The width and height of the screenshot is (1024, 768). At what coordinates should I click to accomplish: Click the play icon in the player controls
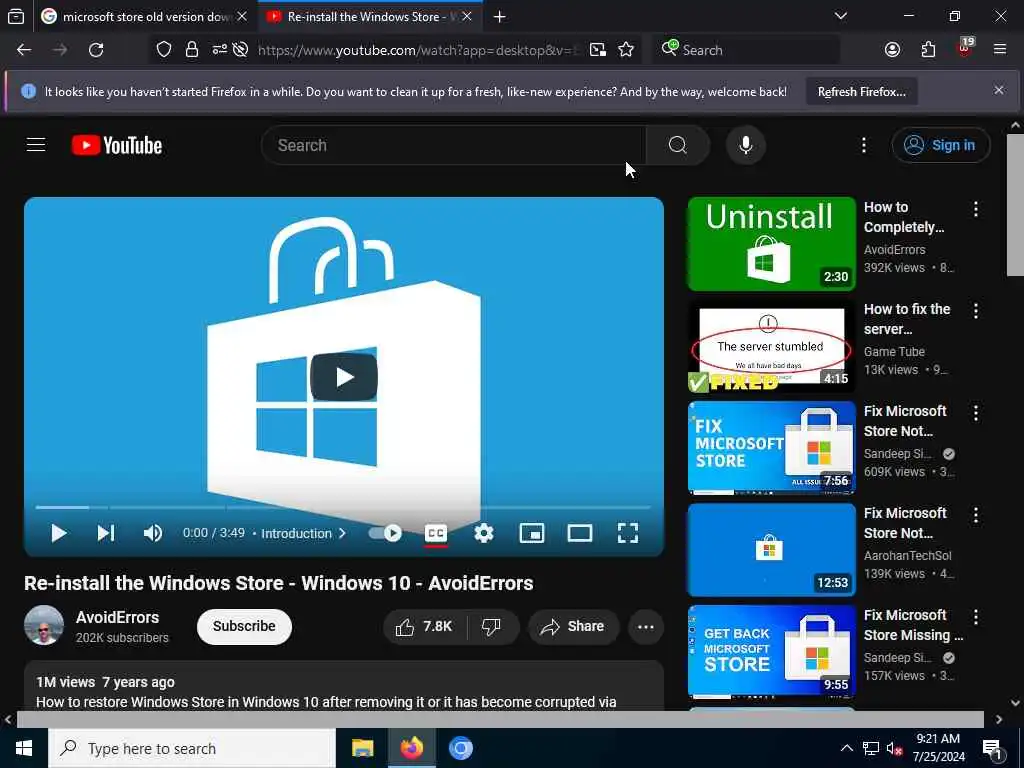(59, 534)
